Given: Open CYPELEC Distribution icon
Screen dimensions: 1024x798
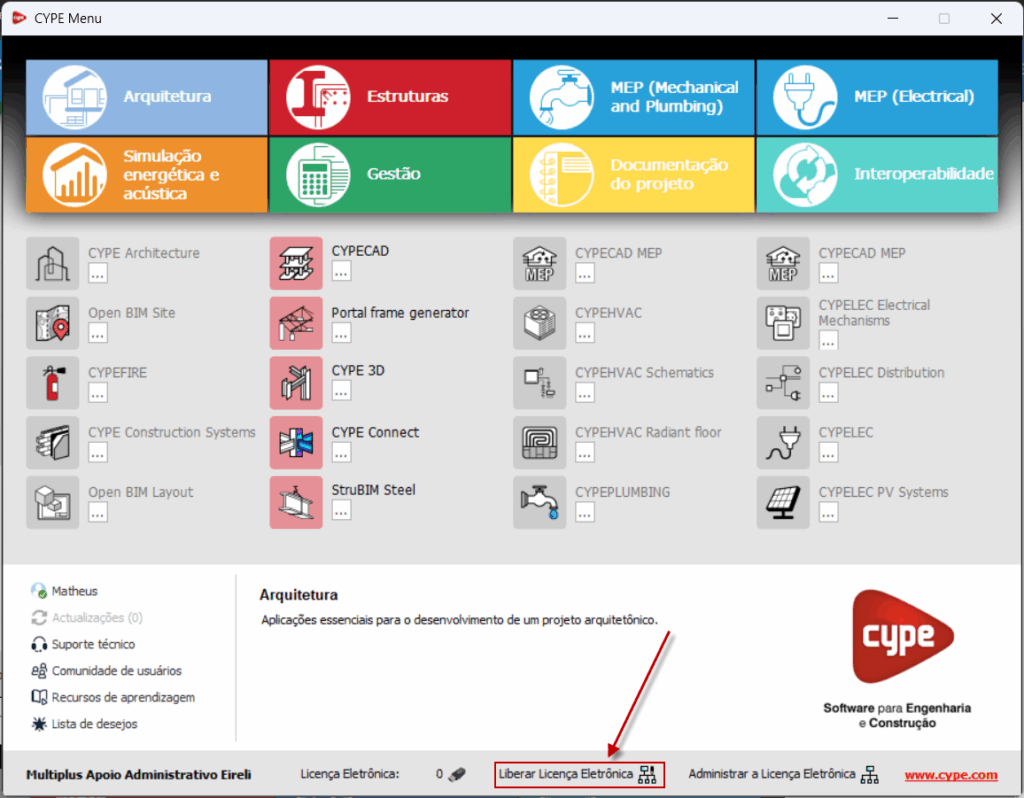Looking at the screenshot, I should pyautogui.click(x=783, y=383).
